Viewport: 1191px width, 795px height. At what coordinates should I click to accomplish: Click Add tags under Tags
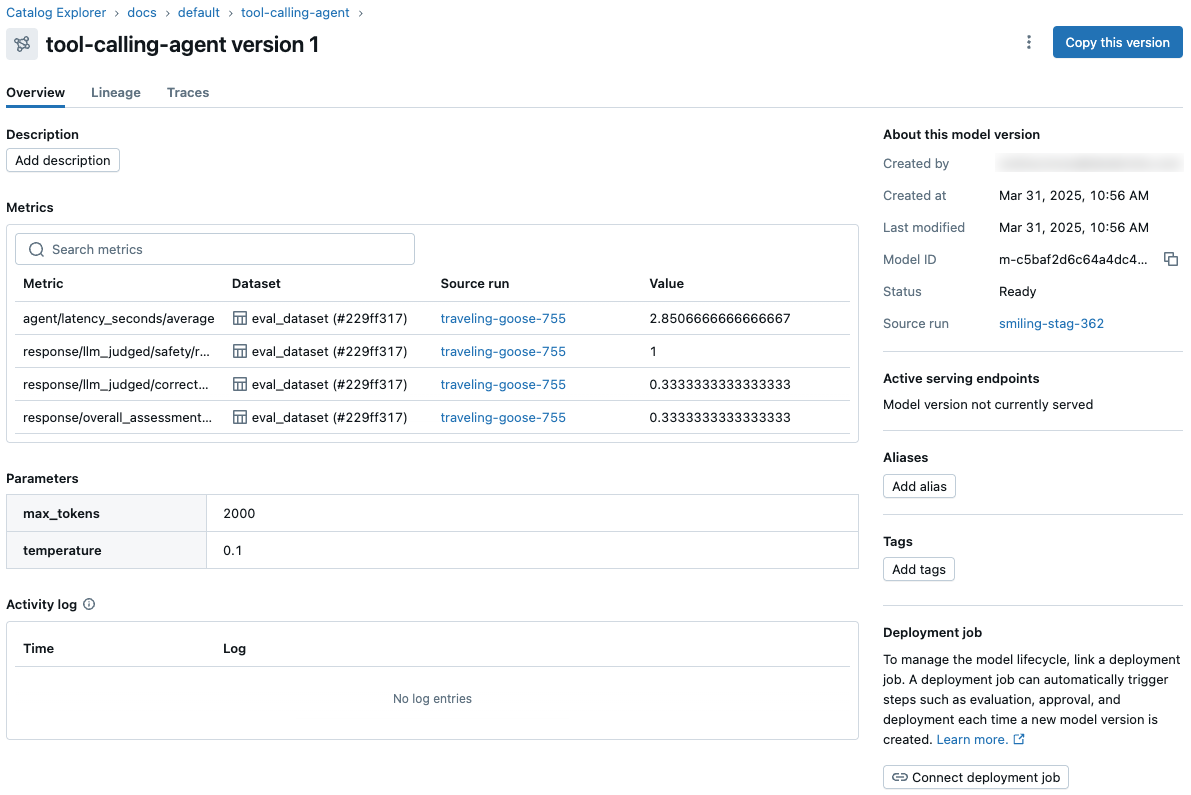click(x=918, y=569)
